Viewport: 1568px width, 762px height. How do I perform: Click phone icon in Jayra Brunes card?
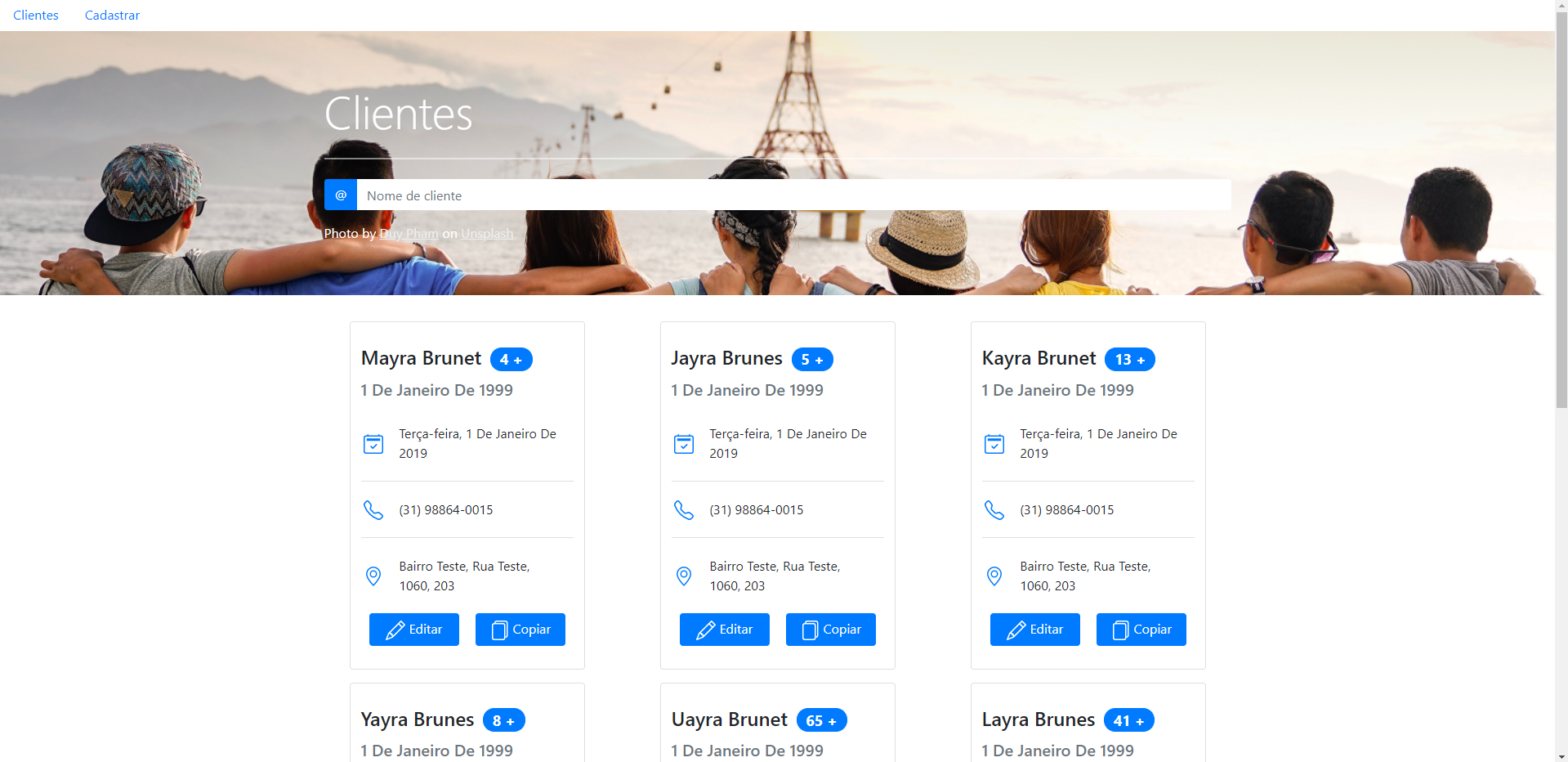click(684, 510)
